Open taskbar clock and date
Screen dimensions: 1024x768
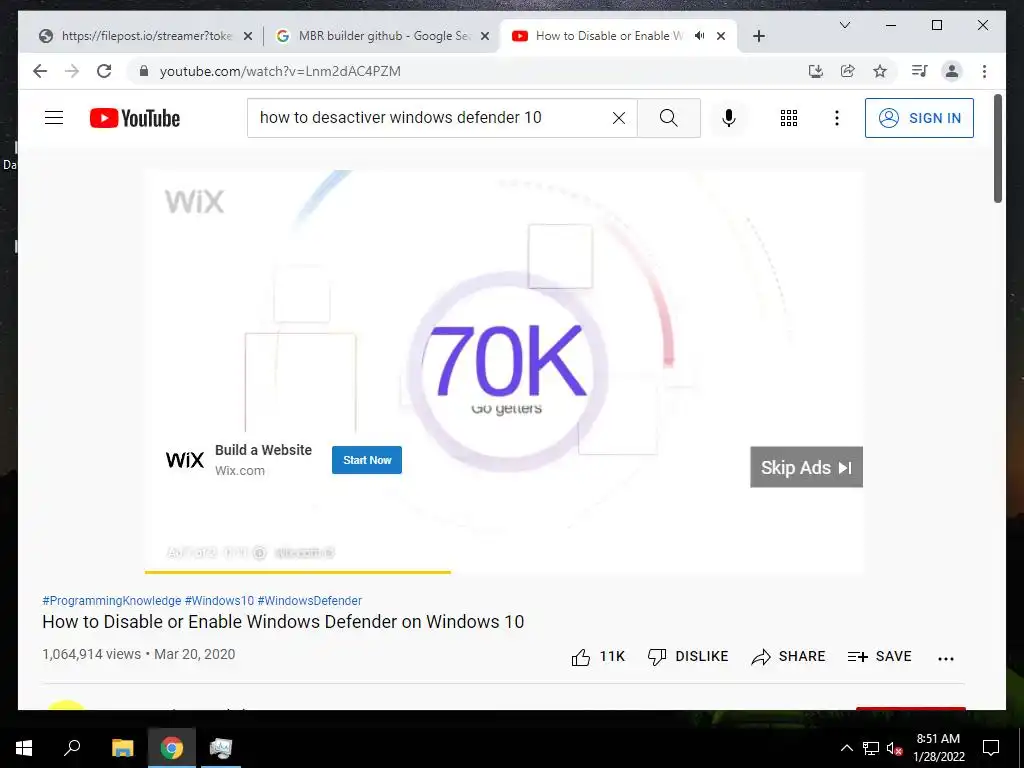tap(938, 748)
